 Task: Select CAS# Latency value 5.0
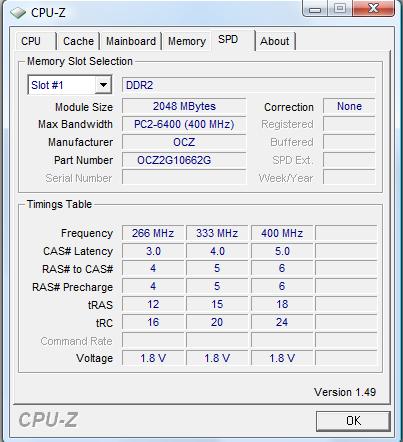coord(282,251)
